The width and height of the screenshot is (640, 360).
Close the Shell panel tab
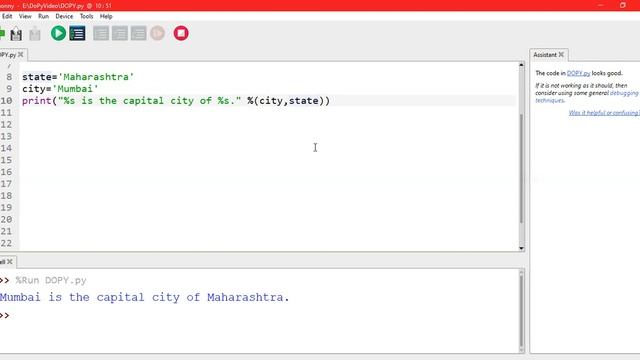[x=10, y=261]
